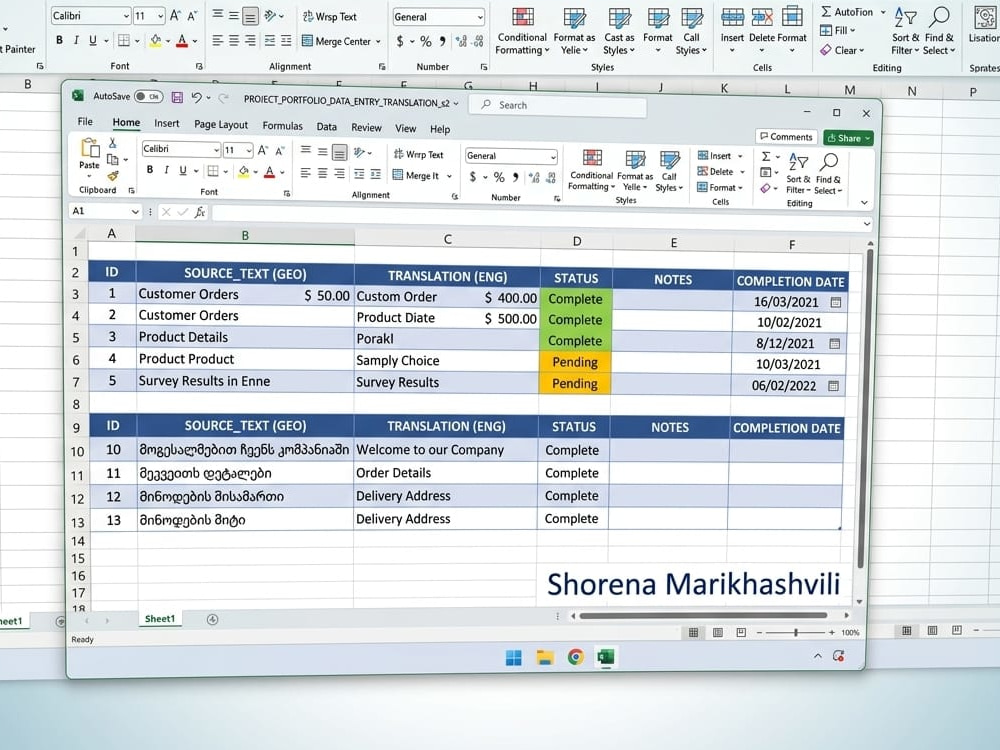Click Excel icon on taskbar
Screen dimensions: 1000x750
tap(605, 656)
